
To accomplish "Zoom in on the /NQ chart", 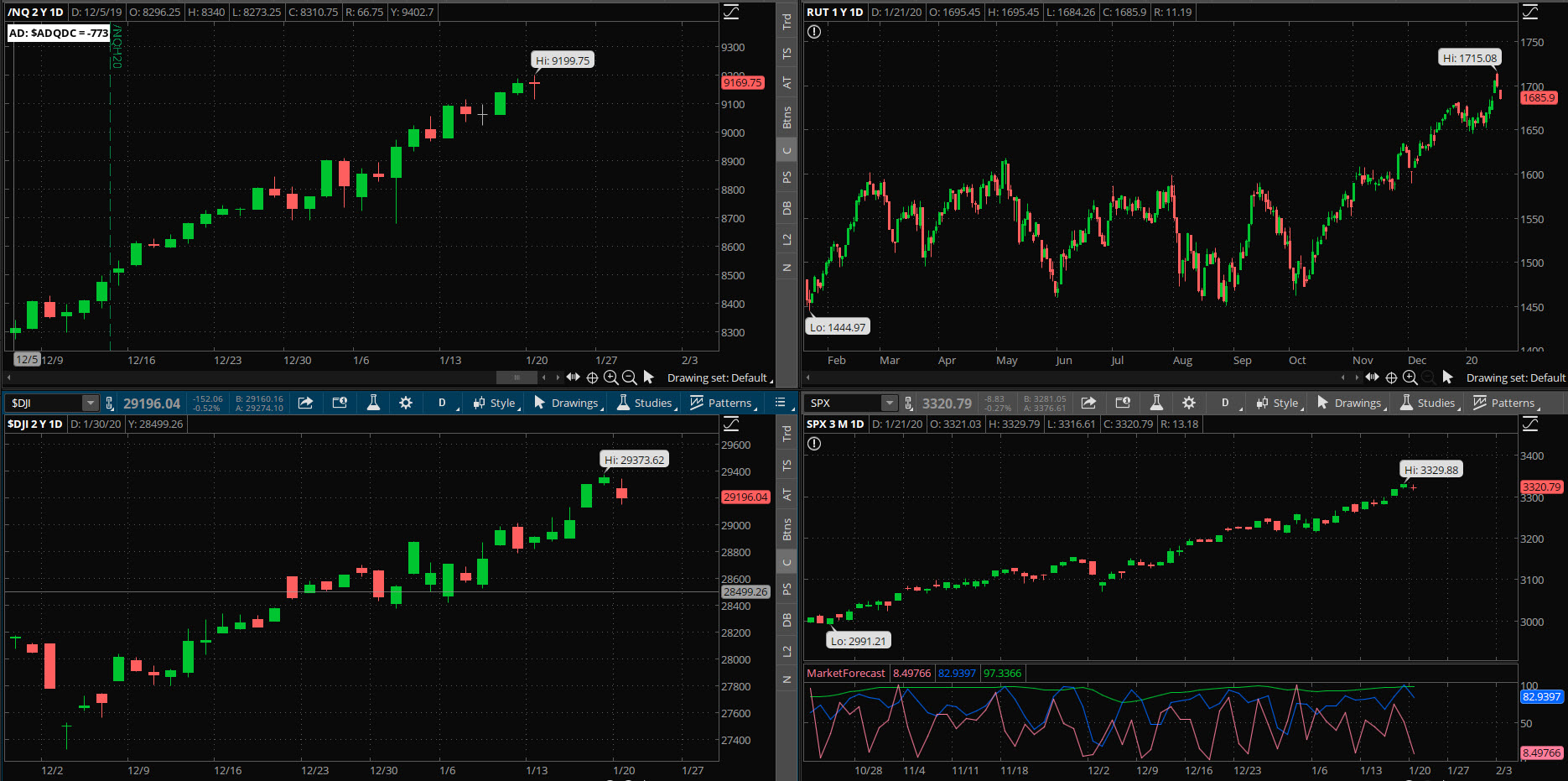I will pos(610,377).
